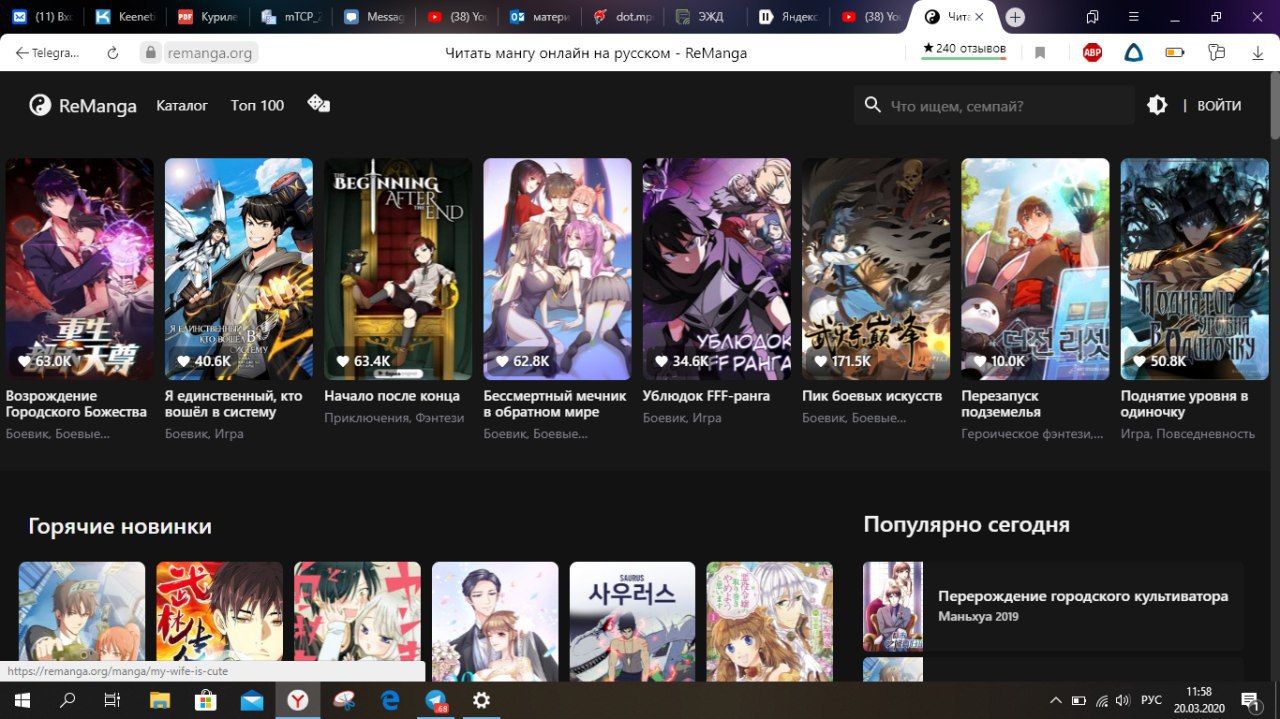Bookmark the page with the bookmark icon
The image size is (1280, 719).
pos(1040,53)
